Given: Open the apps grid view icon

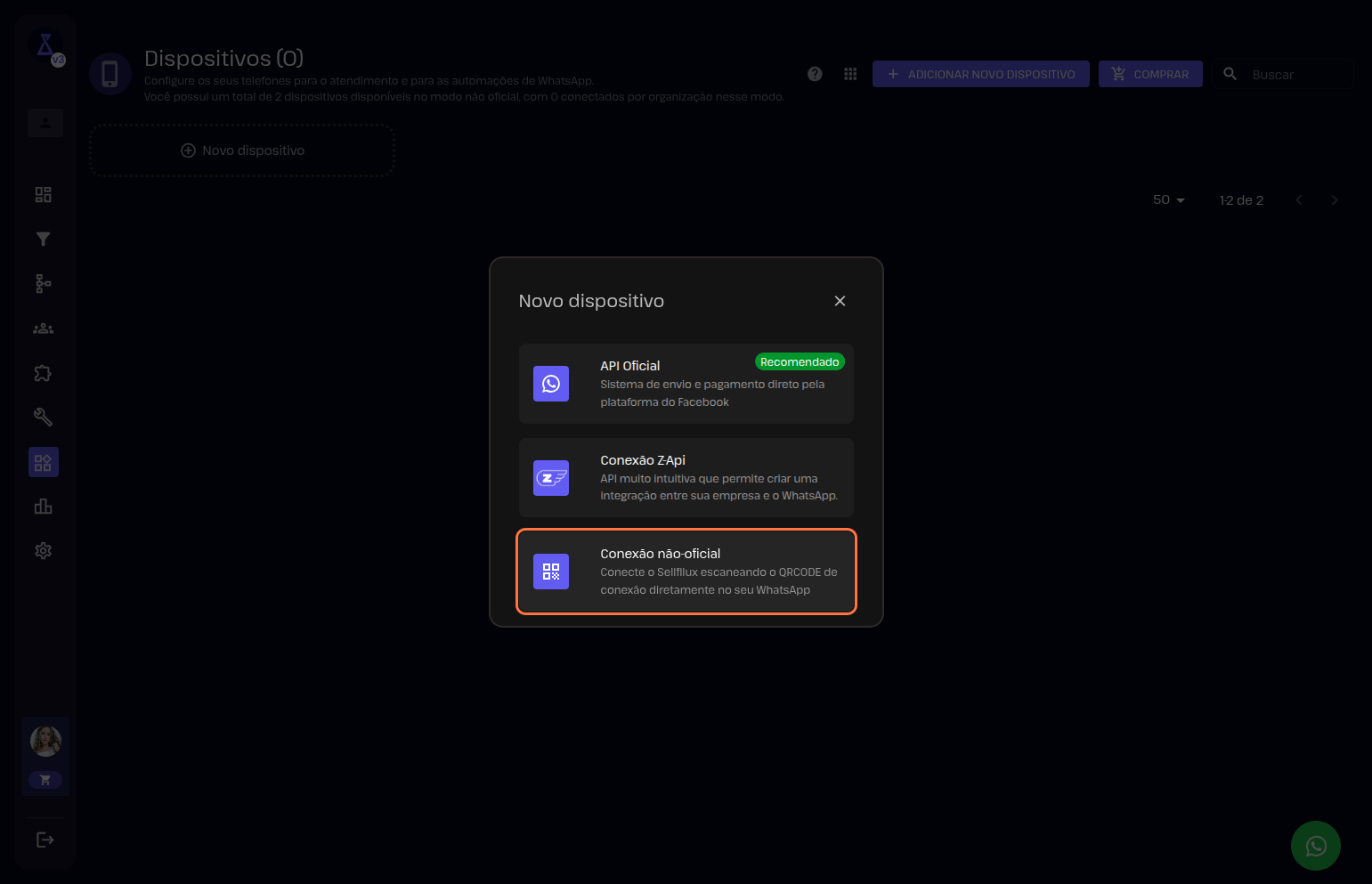Looking at the screenshot, I should 850,74.
